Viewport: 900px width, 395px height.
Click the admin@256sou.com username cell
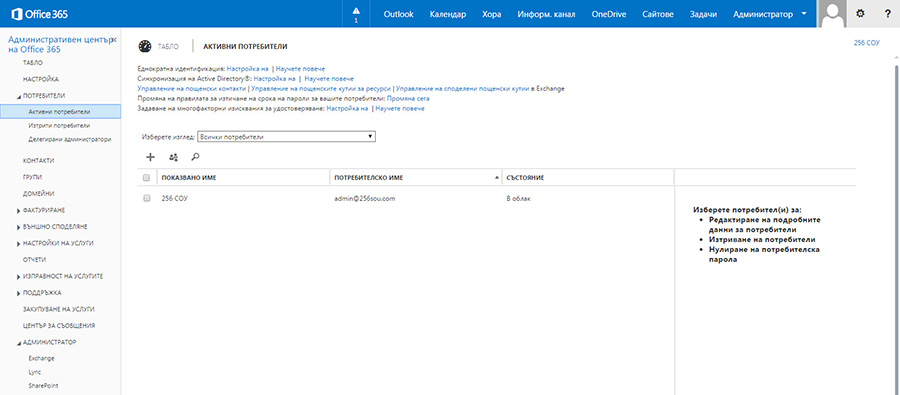(x=365, y=198)
